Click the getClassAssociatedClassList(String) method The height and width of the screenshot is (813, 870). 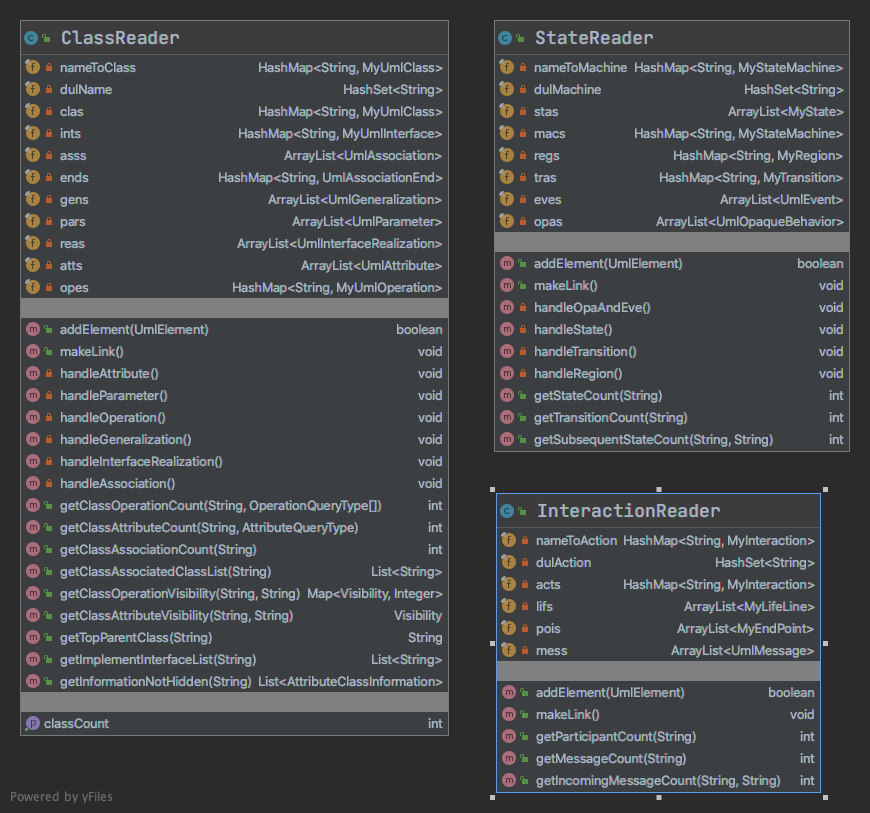tap(165, 572)
